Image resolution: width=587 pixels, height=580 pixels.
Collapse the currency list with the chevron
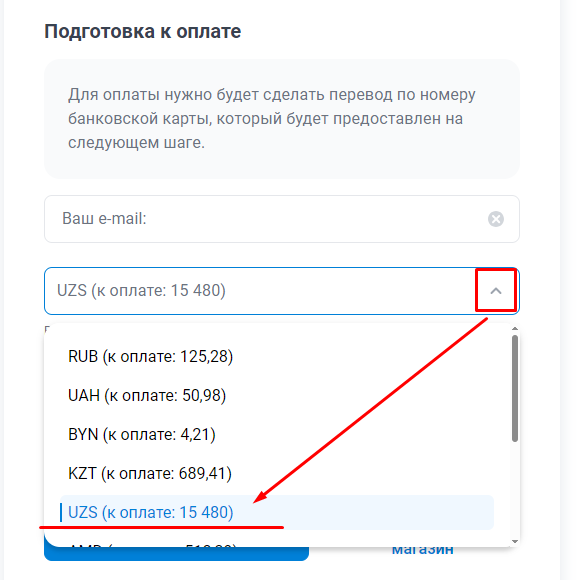point(496,291)
